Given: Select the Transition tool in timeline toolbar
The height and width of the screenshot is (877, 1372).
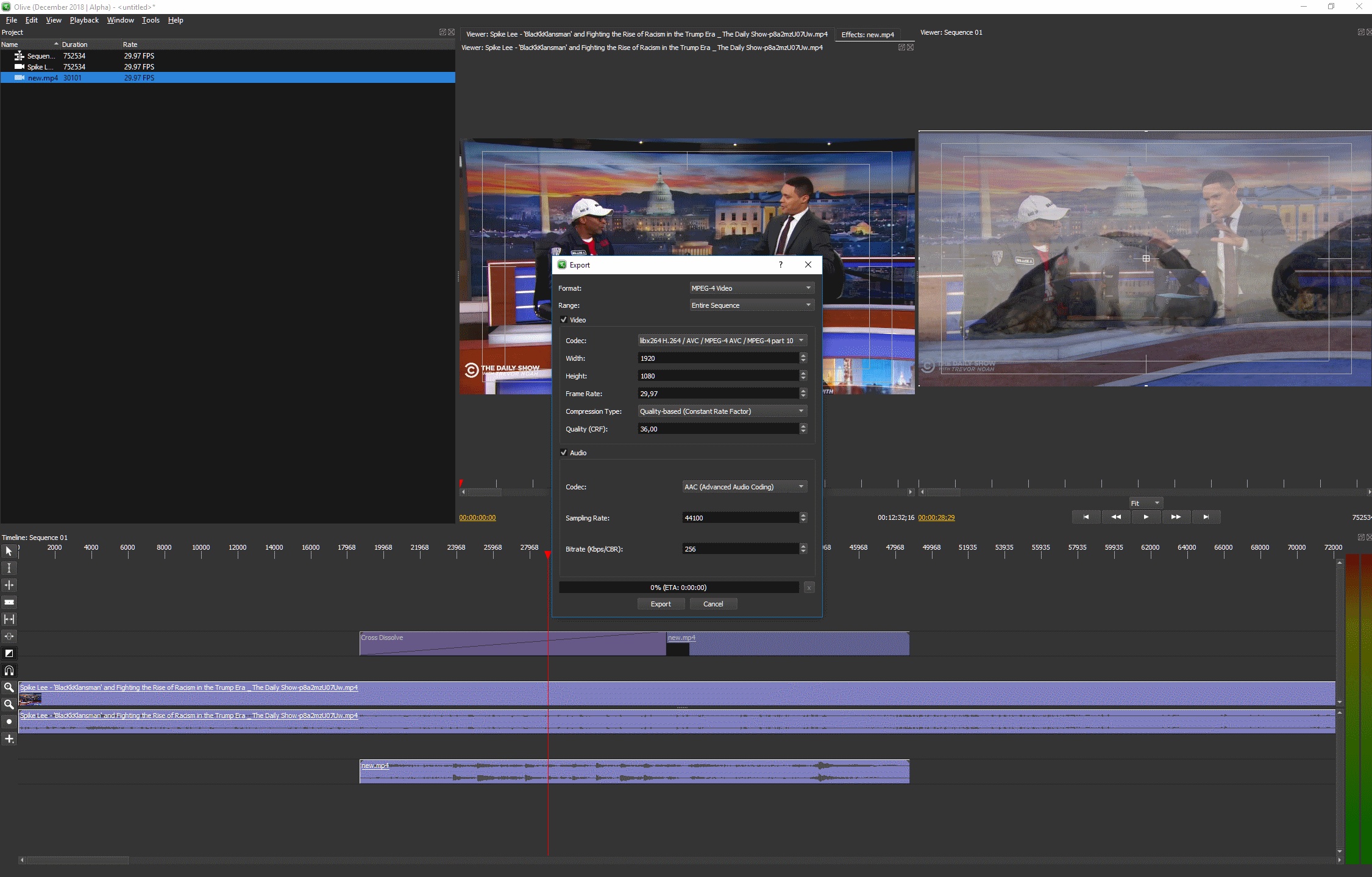Looking at the screenshot, I should [x=9, y=653].
